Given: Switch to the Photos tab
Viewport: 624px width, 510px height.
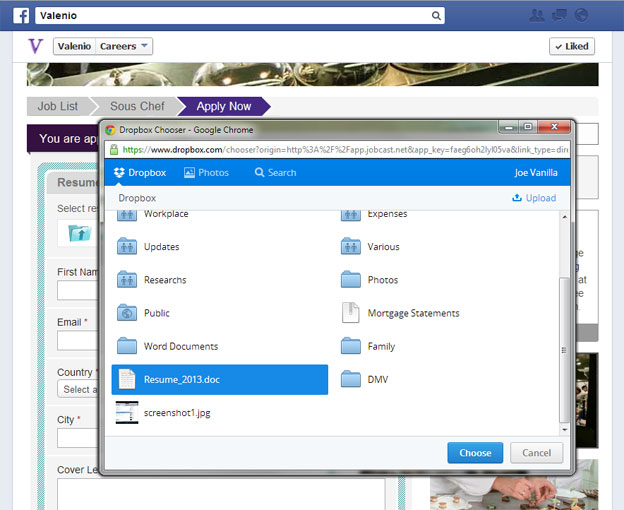Looking at the screenshot, I should (207, 173).
